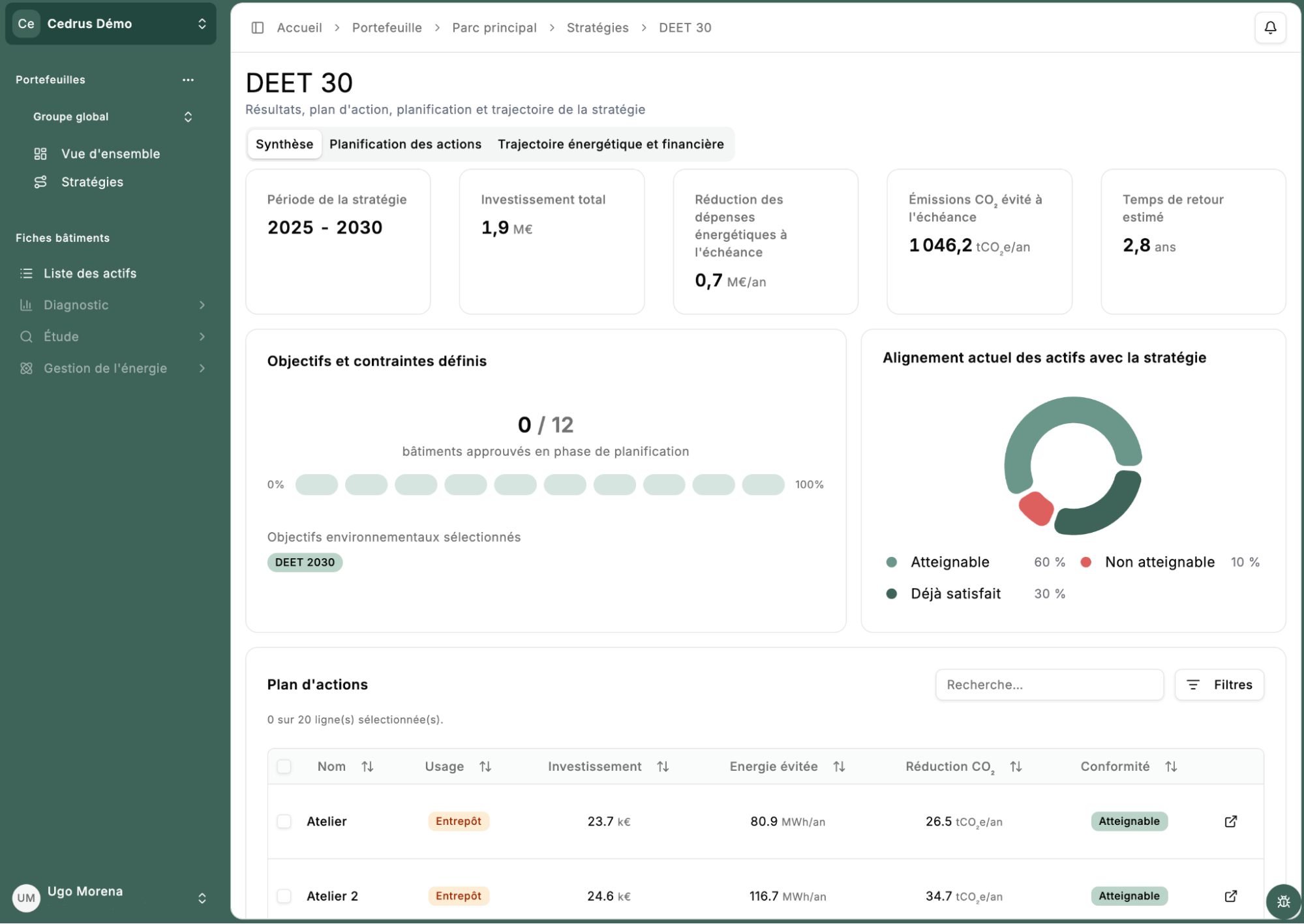Open external link for Atelier 2 row
This screenshot has width=1304, height=924.
point(1230,895)
